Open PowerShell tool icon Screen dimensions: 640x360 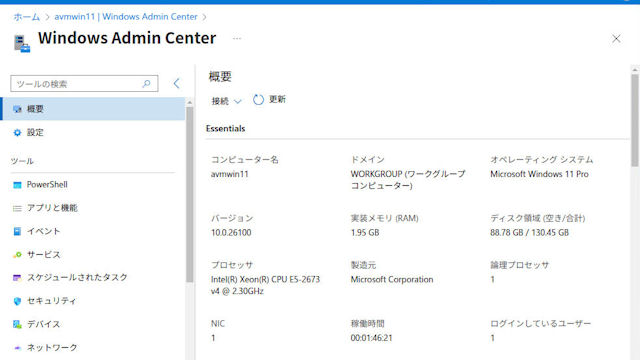(x=17, y=185)
